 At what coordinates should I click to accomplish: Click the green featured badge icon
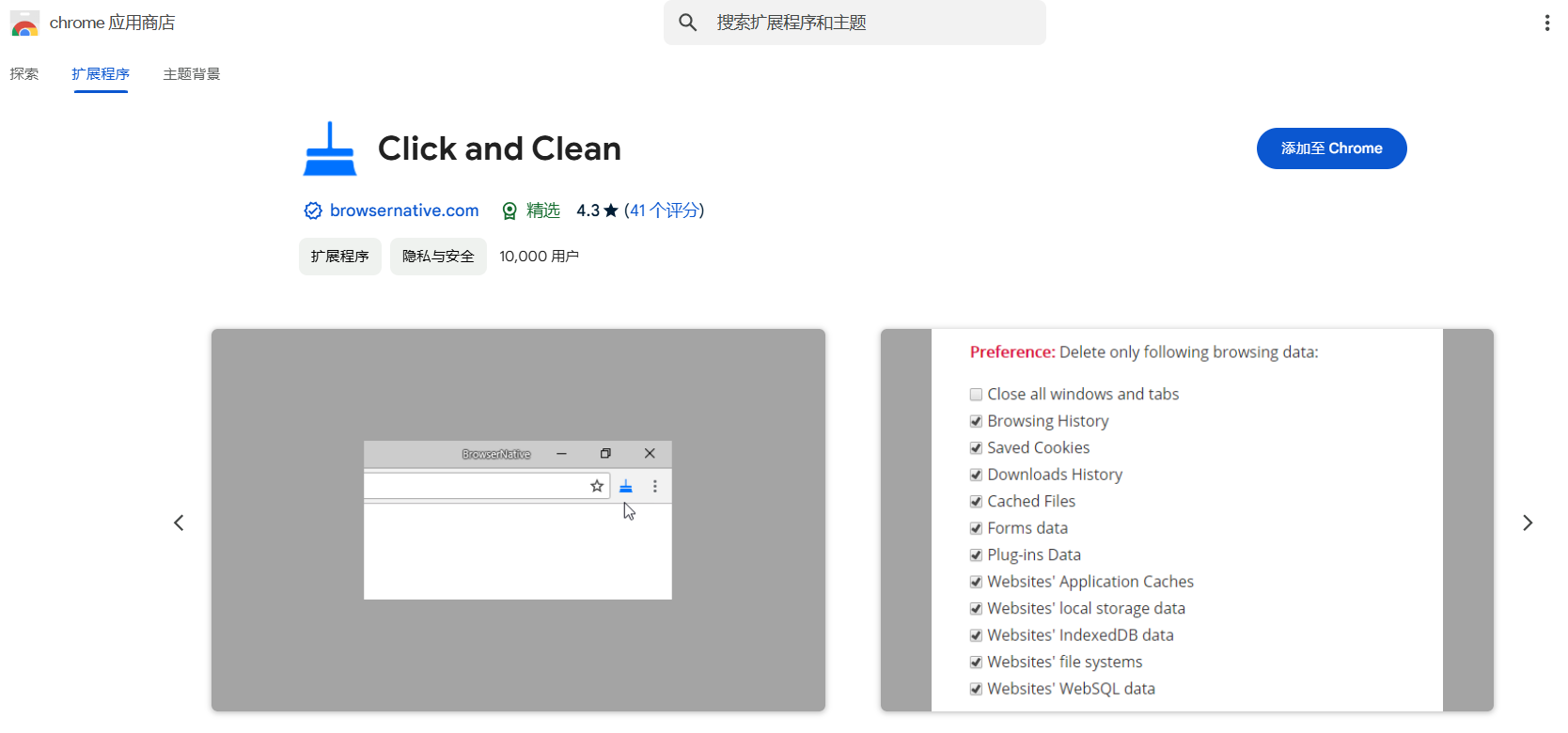tap(510, 211)
